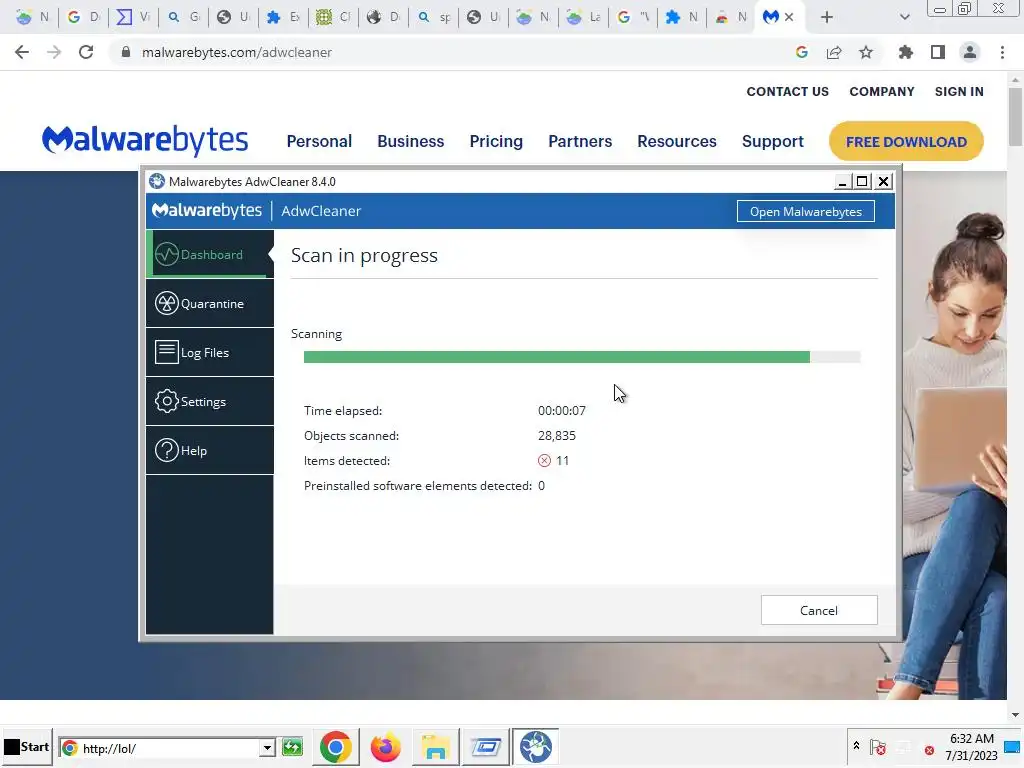1024x768 pixels.
Task: Share this page using the share icon
Action: click(834, 52)
